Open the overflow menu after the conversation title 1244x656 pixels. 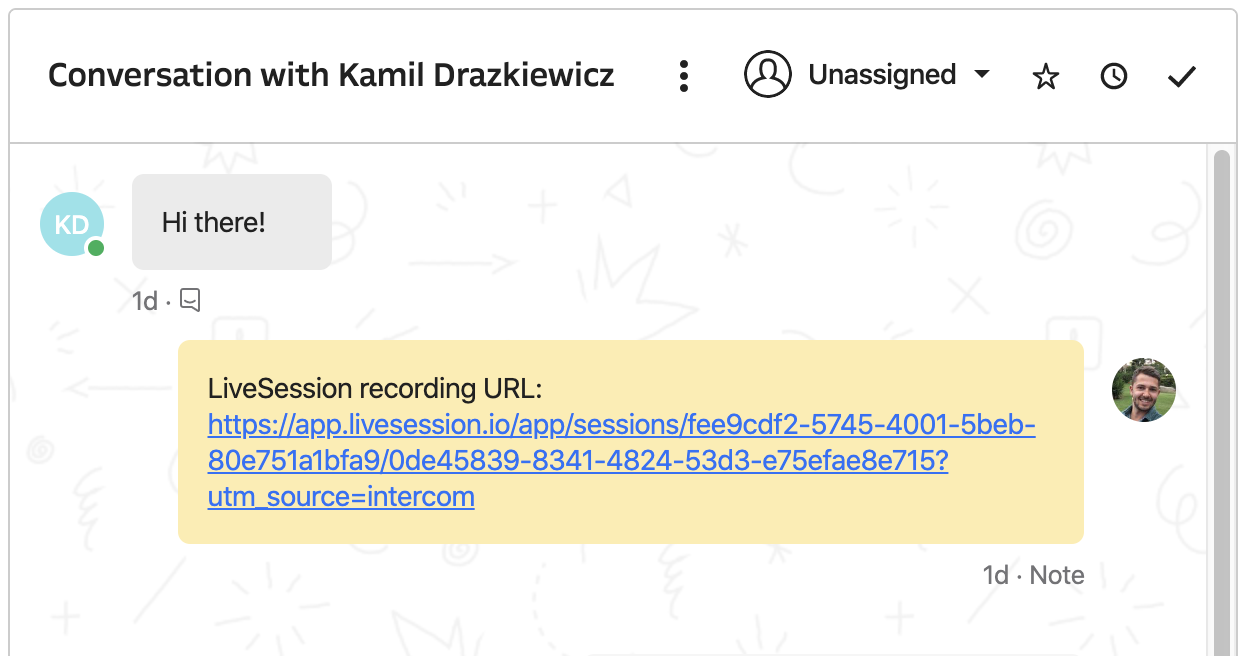(x=684, y=75)
